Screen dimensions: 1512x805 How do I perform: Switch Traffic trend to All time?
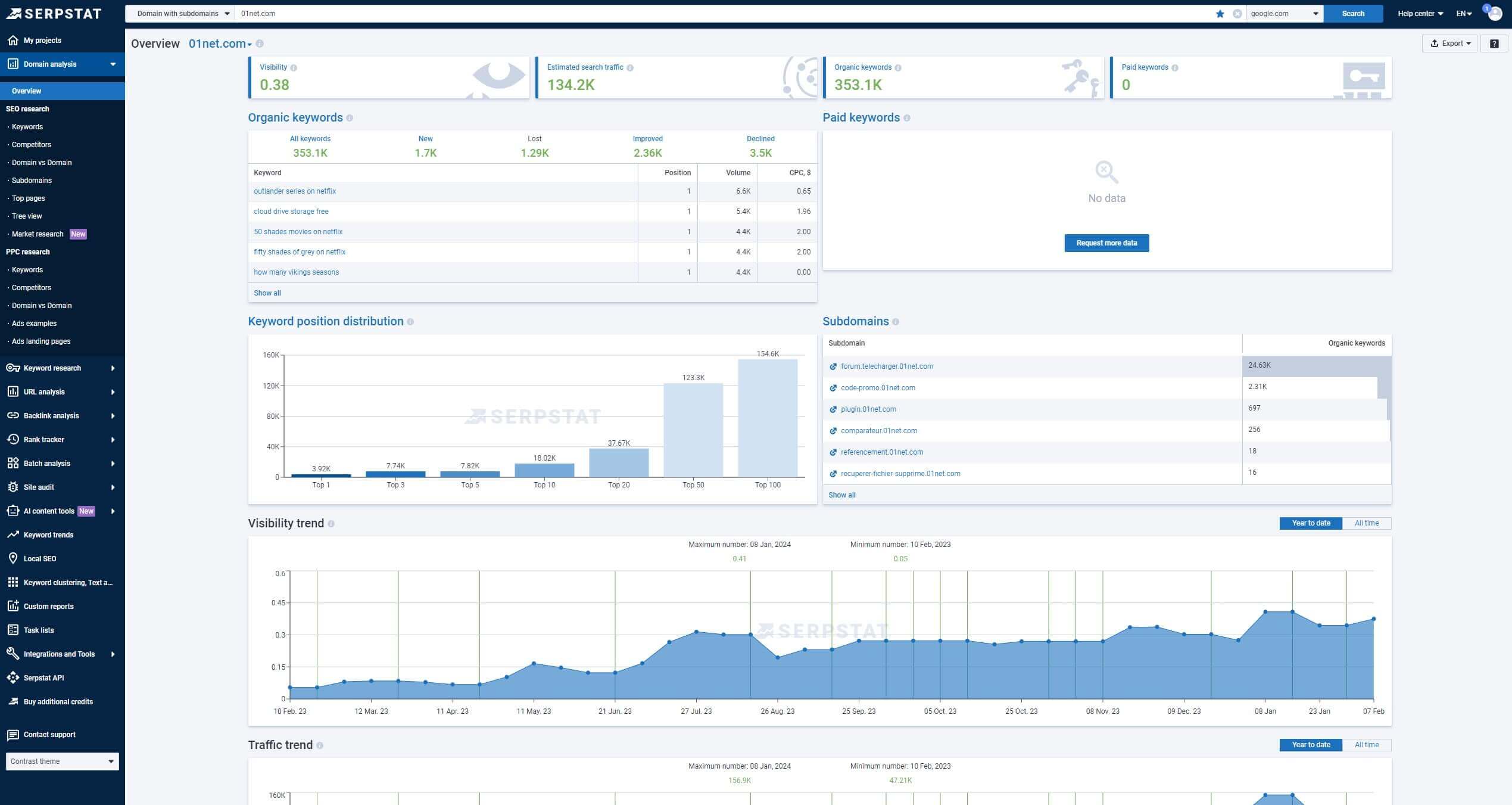pyautogui.click(x=1367, y=745)
